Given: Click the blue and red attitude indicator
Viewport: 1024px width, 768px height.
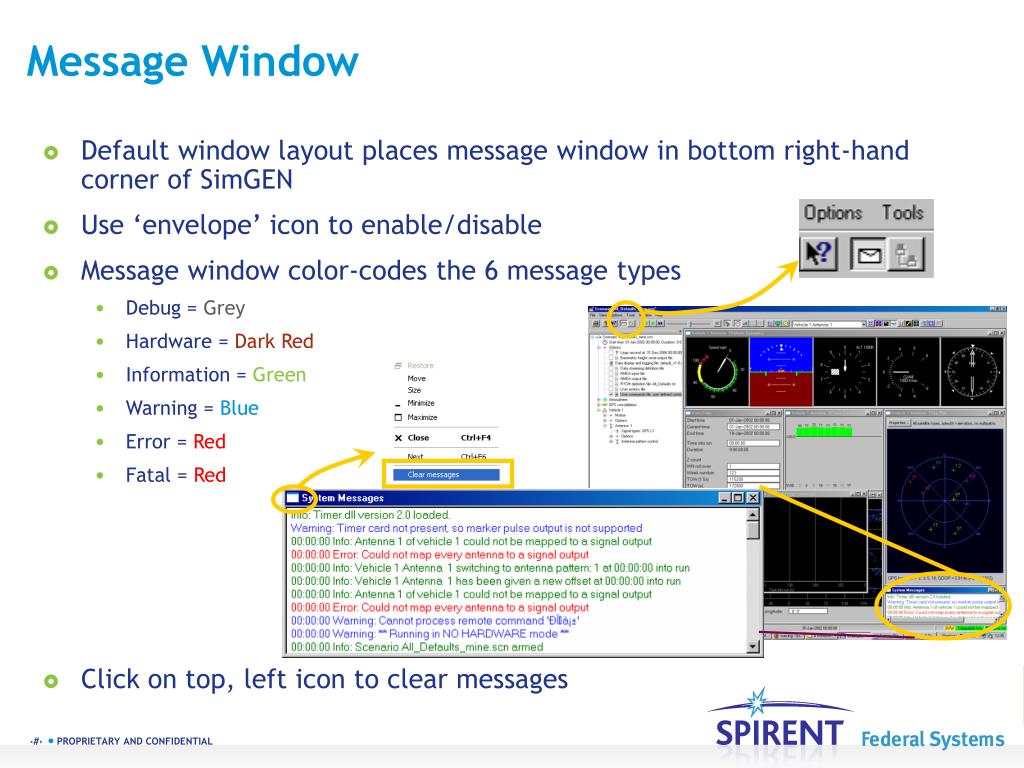Looking at the screenshot, I should 781,372.
